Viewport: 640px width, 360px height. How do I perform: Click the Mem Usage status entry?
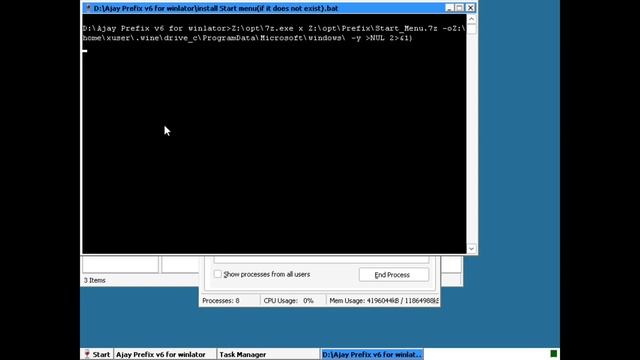[384, 301]
